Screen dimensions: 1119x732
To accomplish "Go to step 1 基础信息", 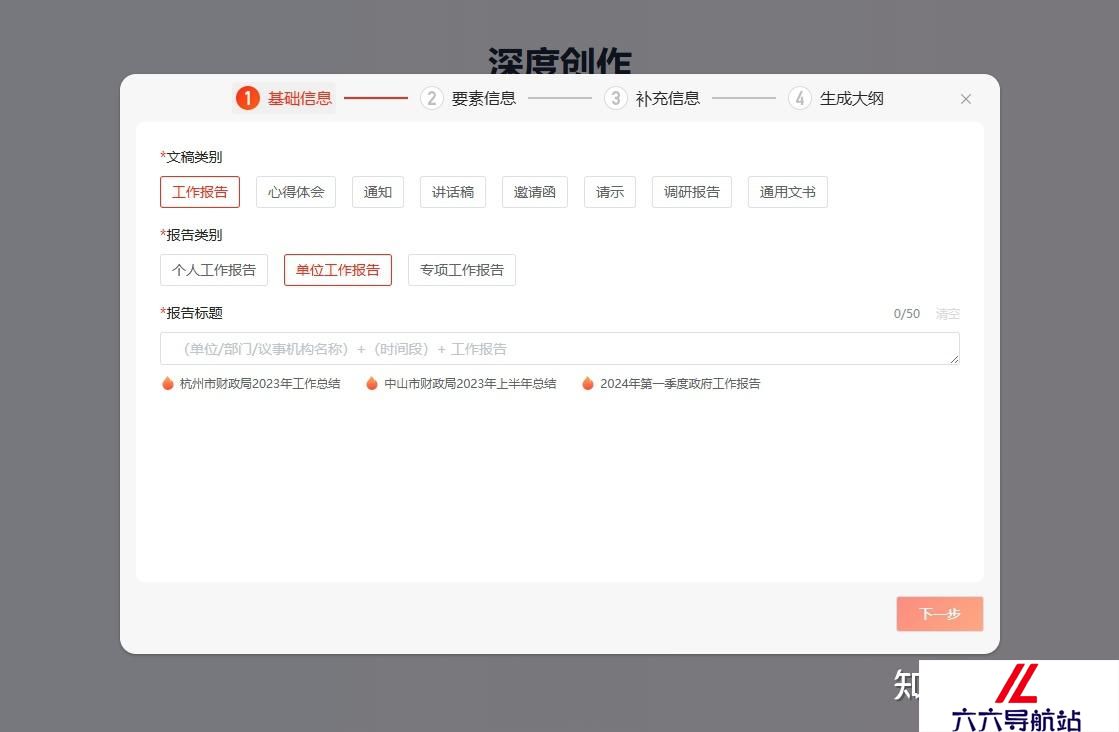I will (284, 98).
